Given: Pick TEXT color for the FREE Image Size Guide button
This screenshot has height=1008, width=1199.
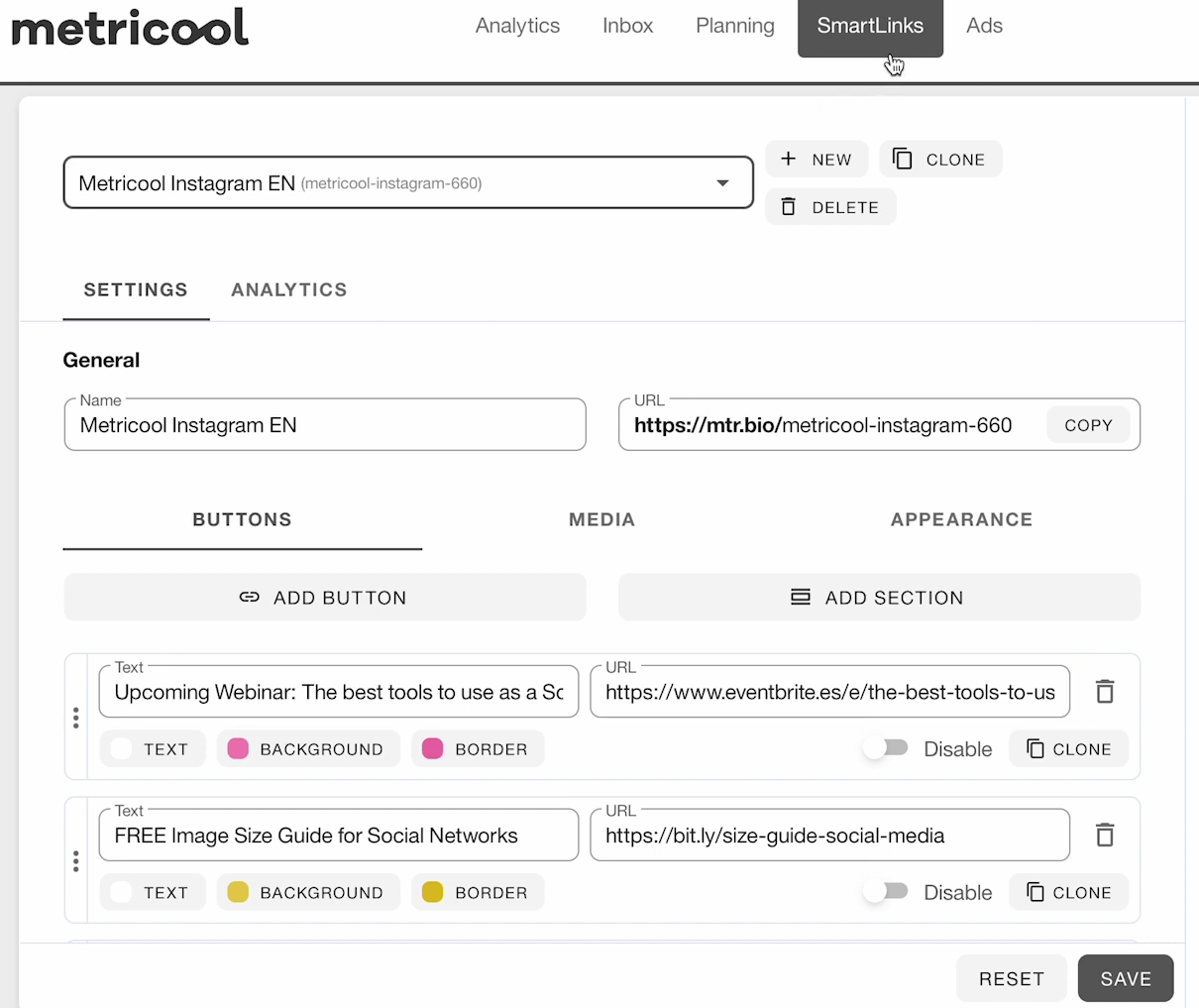Looking at the screenshot, I should [x=153, y=893].
